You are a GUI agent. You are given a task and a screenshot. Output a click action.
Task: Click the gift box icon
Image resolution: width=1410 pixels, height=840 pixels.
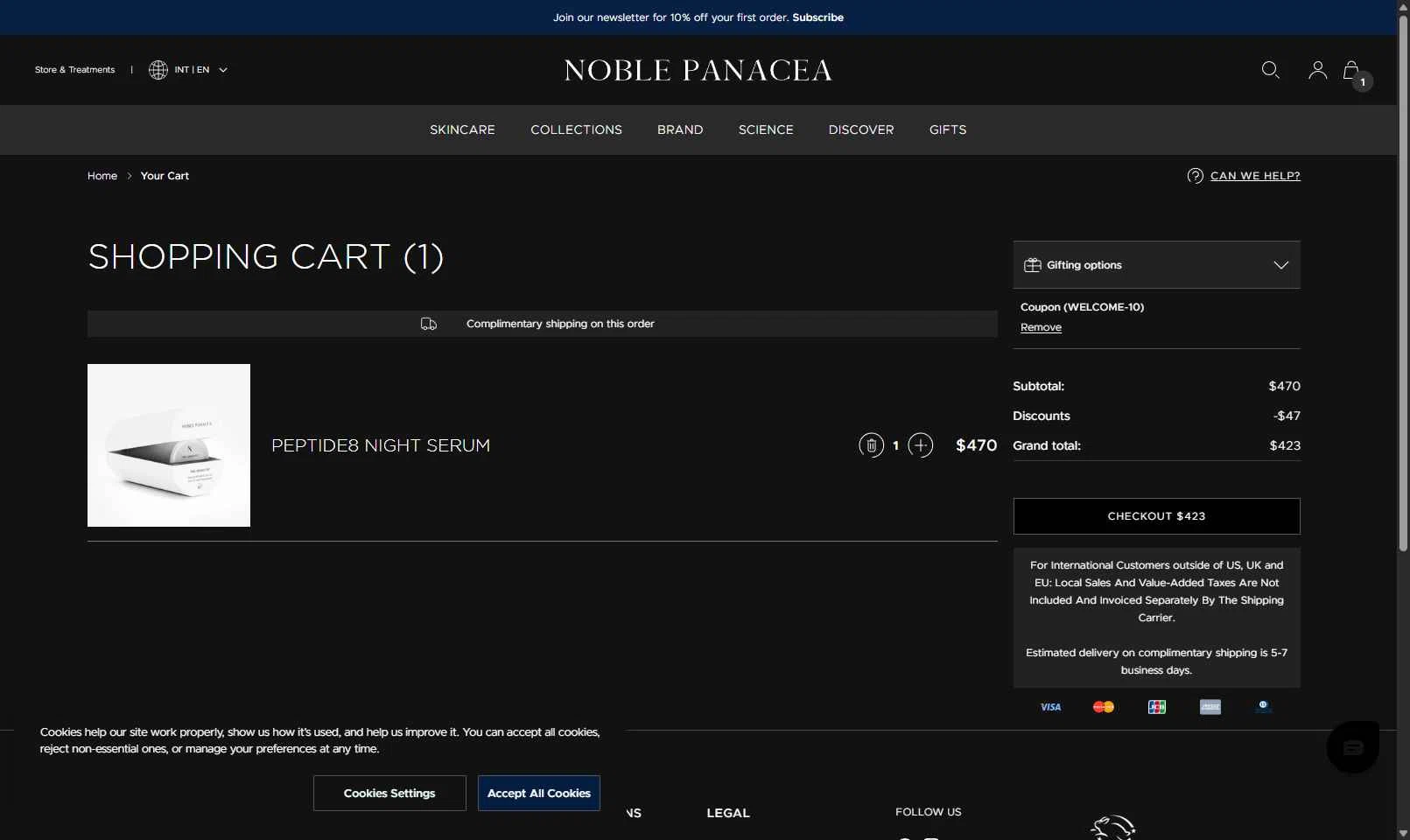coord(1033,265)
